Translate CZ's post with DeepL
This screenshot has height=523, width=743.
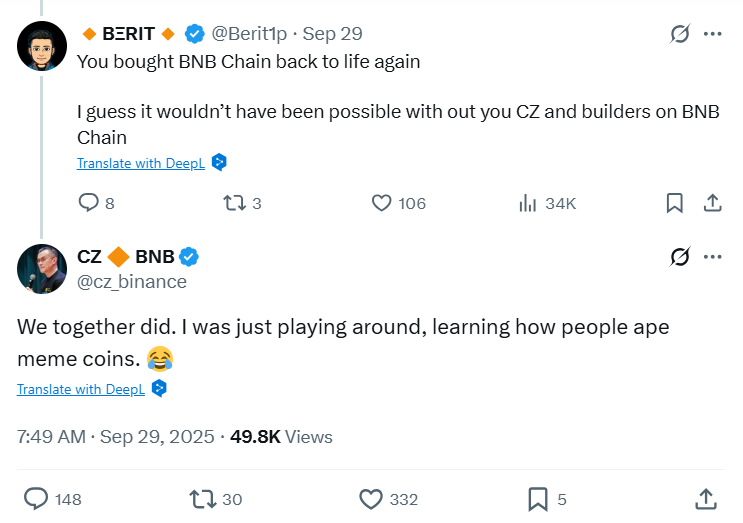[81, 389]
